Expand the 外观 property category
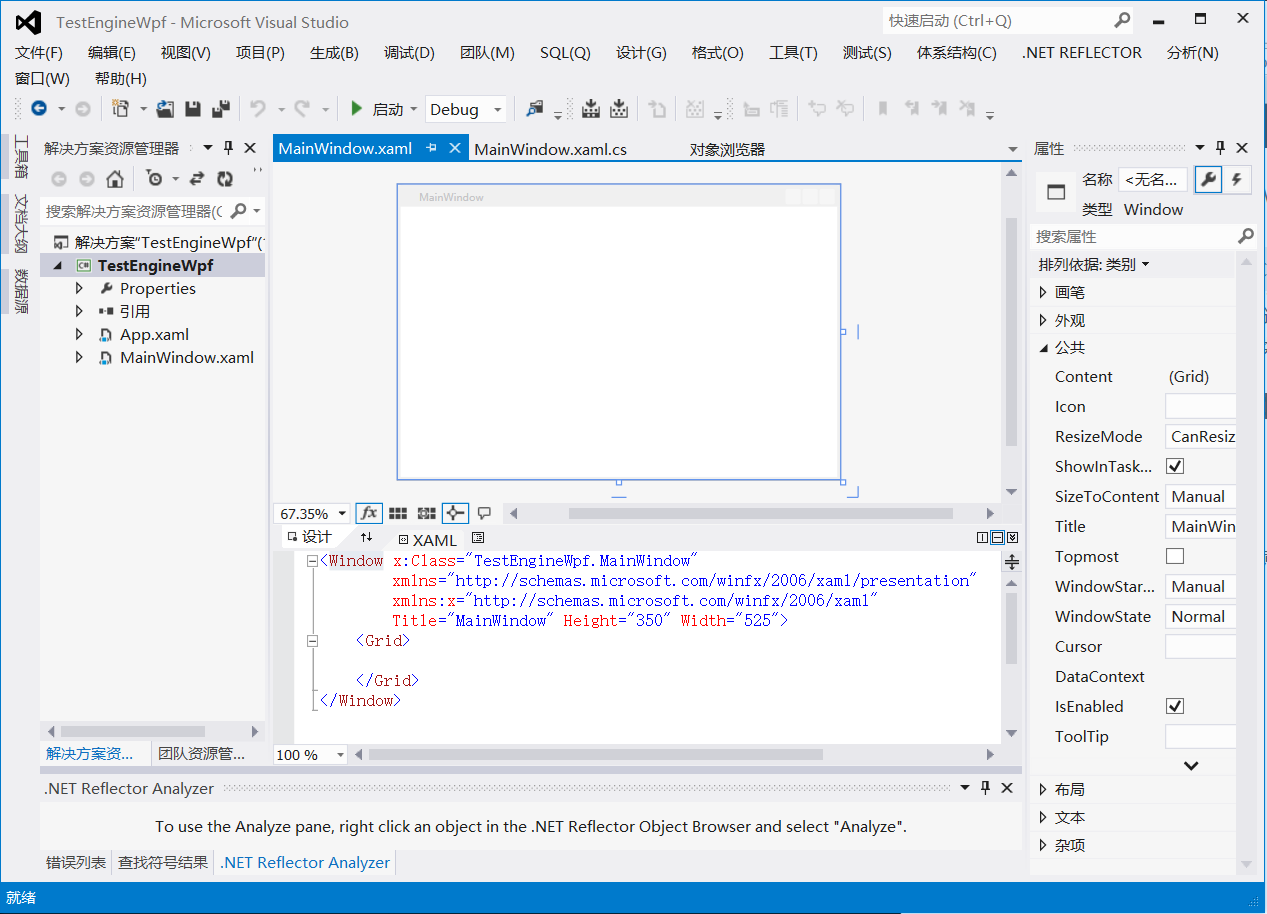The width and height of the screenshot is (1267, 914). [1044, 320]
